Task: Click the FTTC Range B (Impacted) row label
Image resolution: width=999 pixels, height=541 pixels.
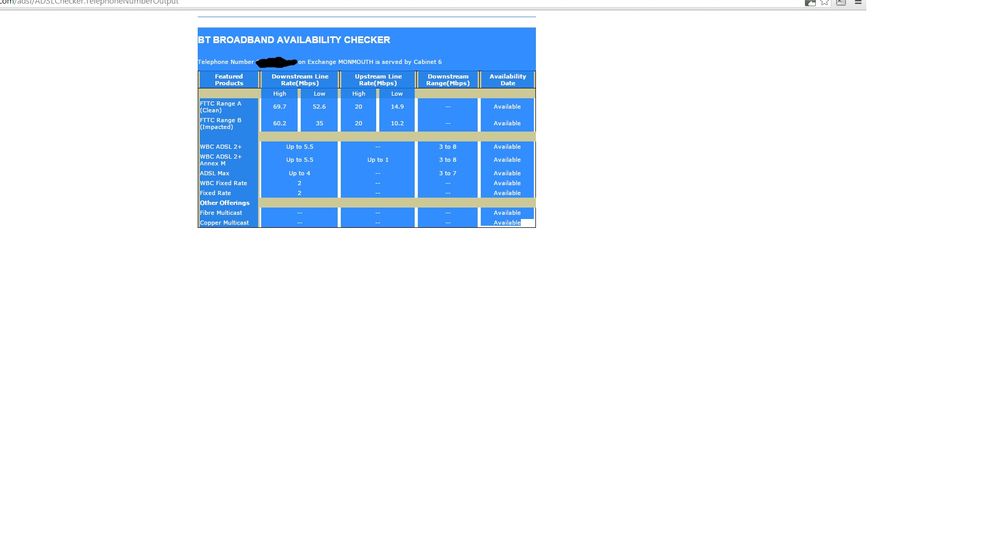Action: (x=220, y=124)
